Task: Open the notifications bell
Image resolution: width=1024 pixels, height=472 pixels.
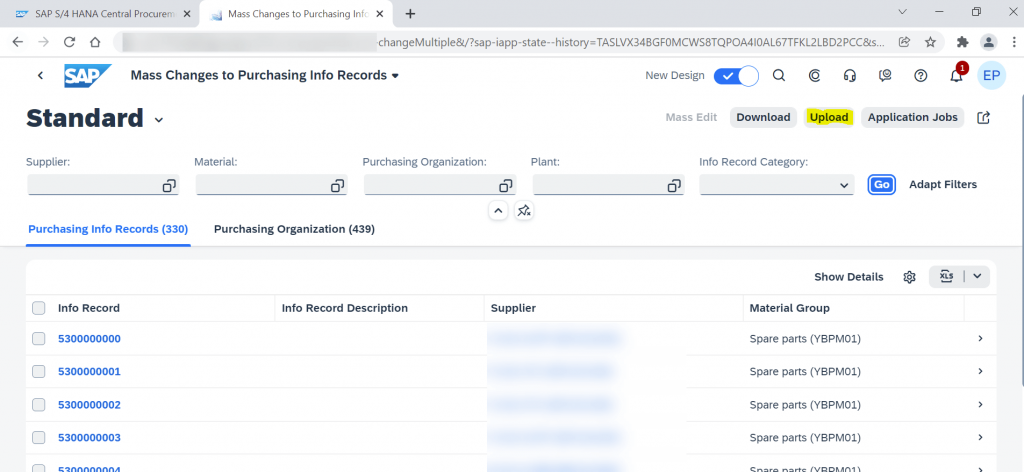Action: click(956, 76)
